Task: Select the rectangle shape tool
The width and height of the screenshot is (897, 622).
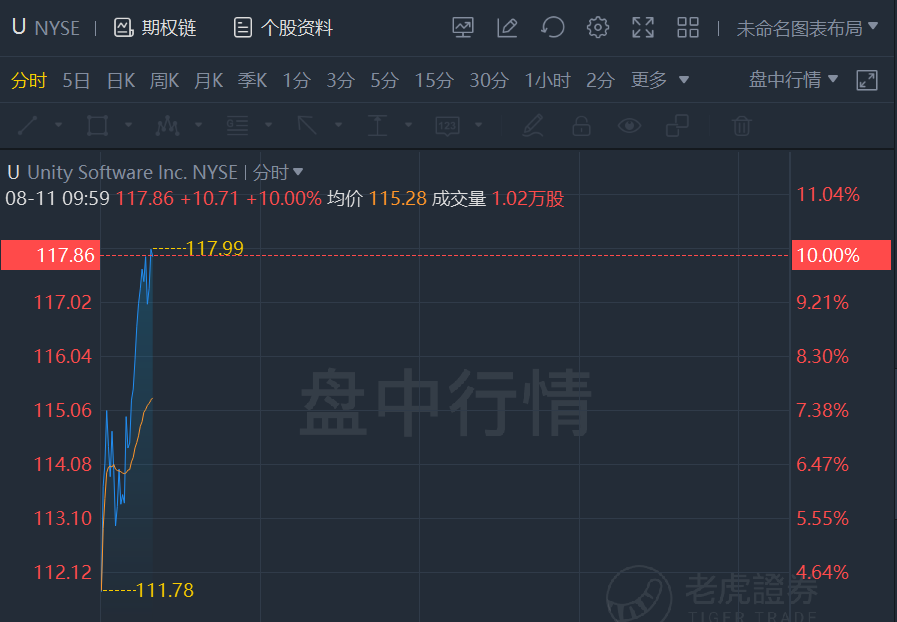Action: pos(97,125)
